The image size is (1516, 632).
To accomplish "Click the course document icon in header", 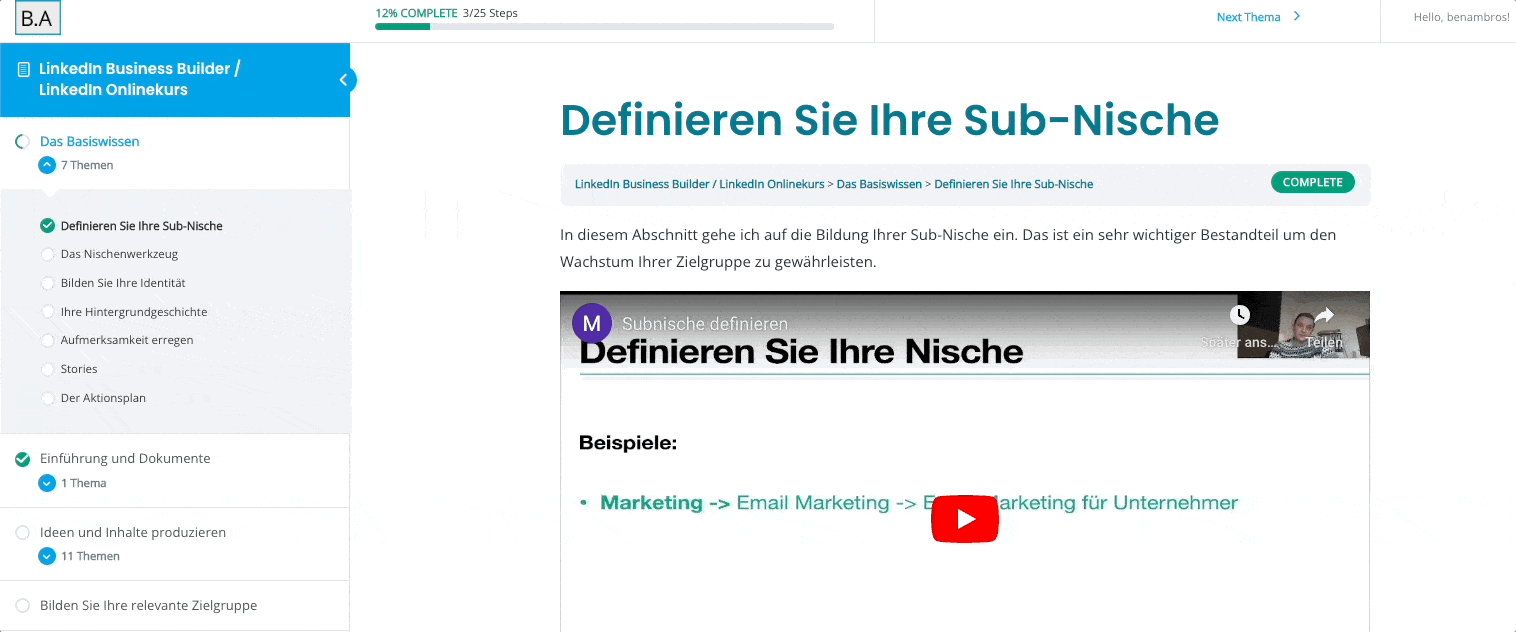I will [x=24, y=70].
